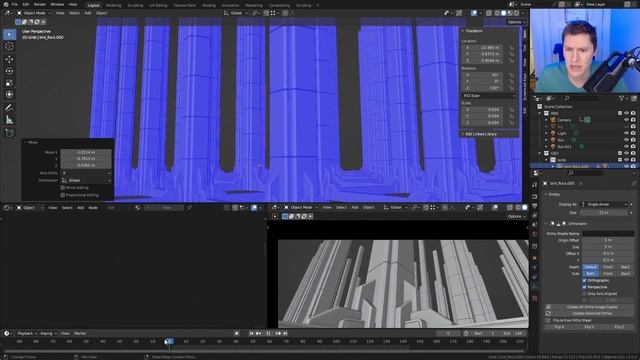Click the current frame marker in timeline
Viewport: 640px width, 360px height.
point(169,341)
